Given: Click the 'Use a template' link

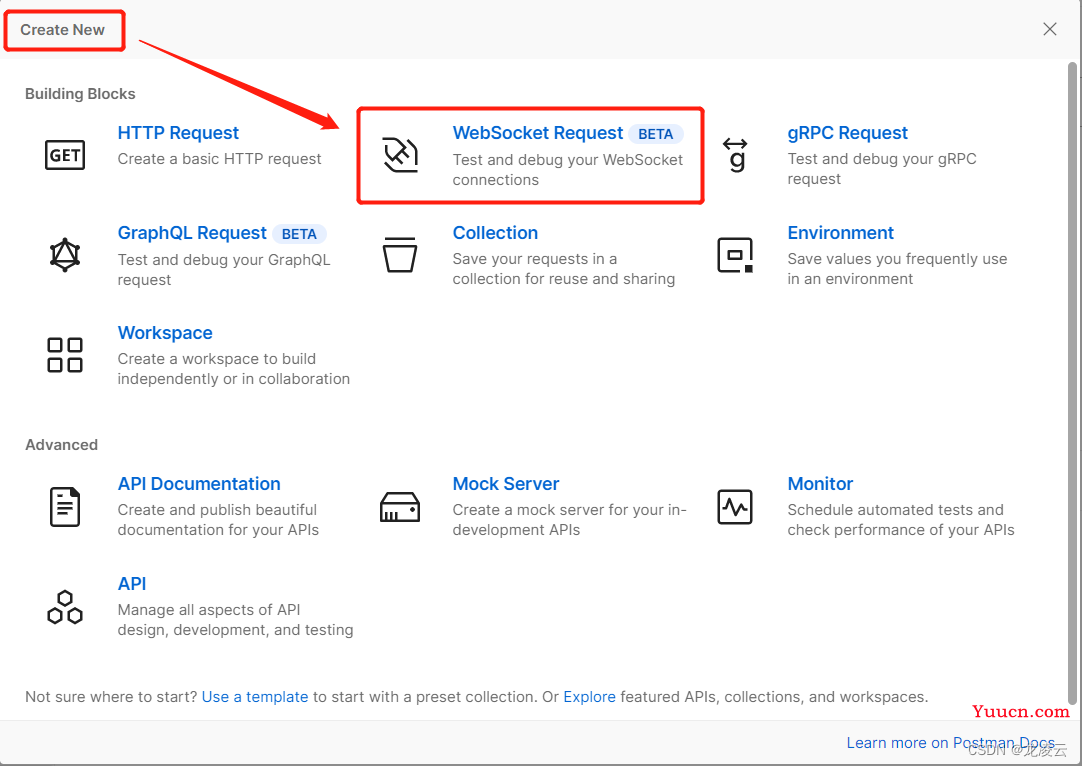Looking at the screenshot, I should tap(255, 697).
